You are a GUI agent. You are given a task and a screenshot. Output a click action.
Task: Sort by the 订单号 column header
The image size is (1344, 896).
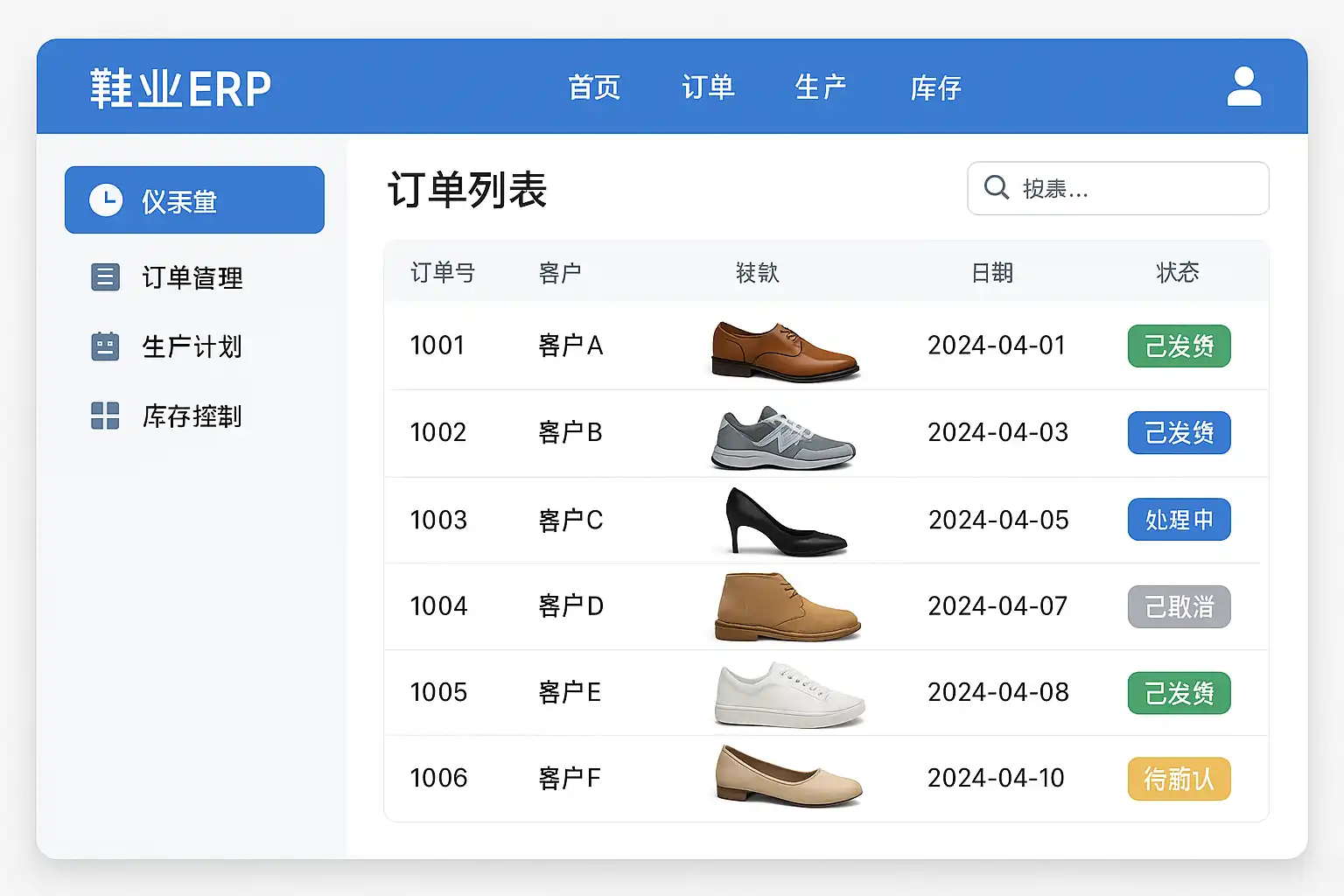click(443, 273)
